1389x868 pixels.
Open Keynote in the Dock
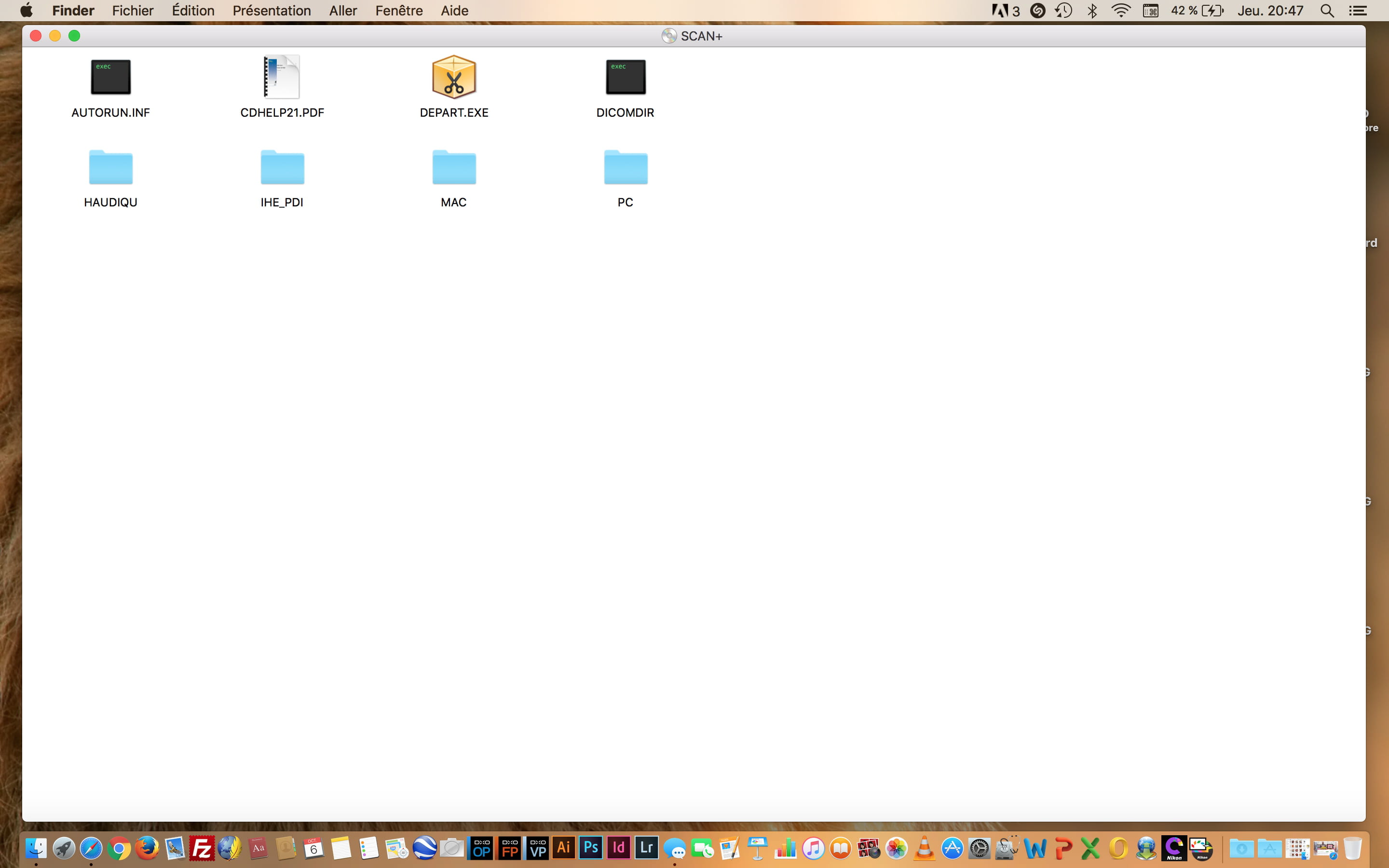point(758,848)
